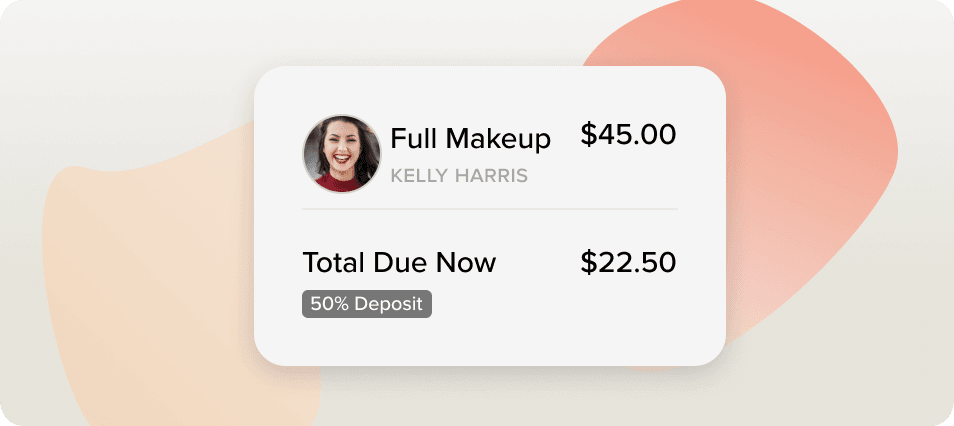This screenshot has width=954, height=426.
Task: Click the 50% Deposit badge
Action: [x=367, y=304]
